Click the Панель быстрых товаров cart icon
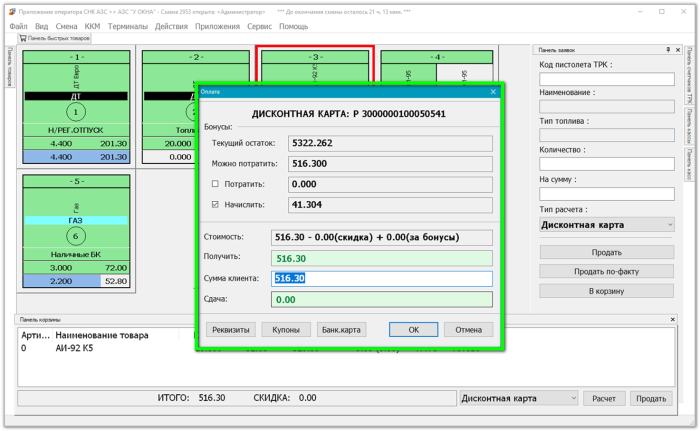 [23, 38]
